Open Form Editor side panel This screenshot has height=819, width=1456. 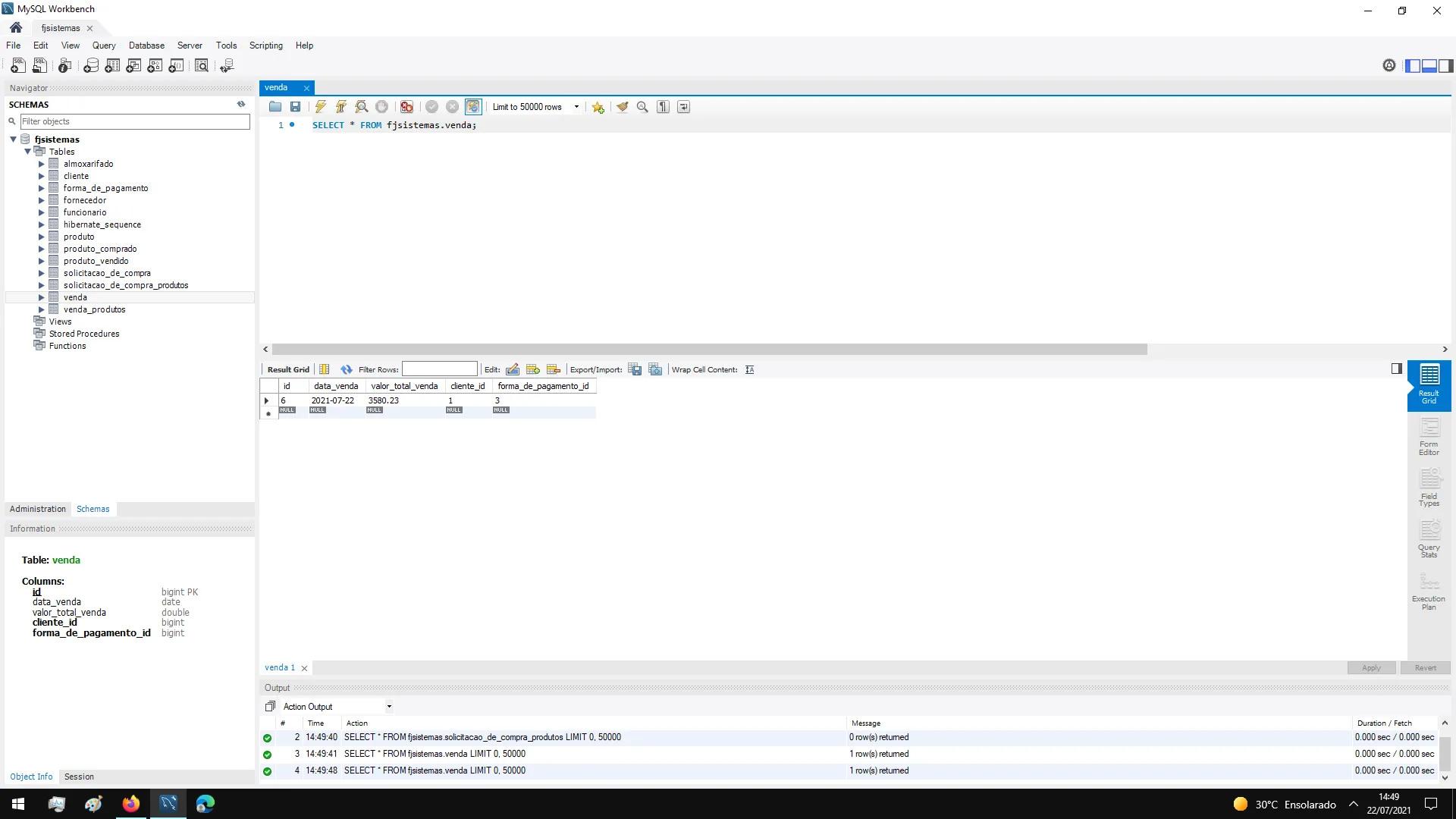click(1429, 438)
